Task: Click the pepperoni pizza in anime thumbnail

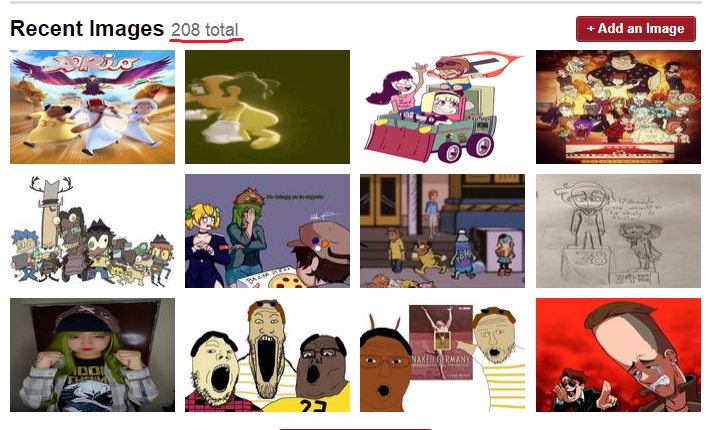Action: (287, 282)
